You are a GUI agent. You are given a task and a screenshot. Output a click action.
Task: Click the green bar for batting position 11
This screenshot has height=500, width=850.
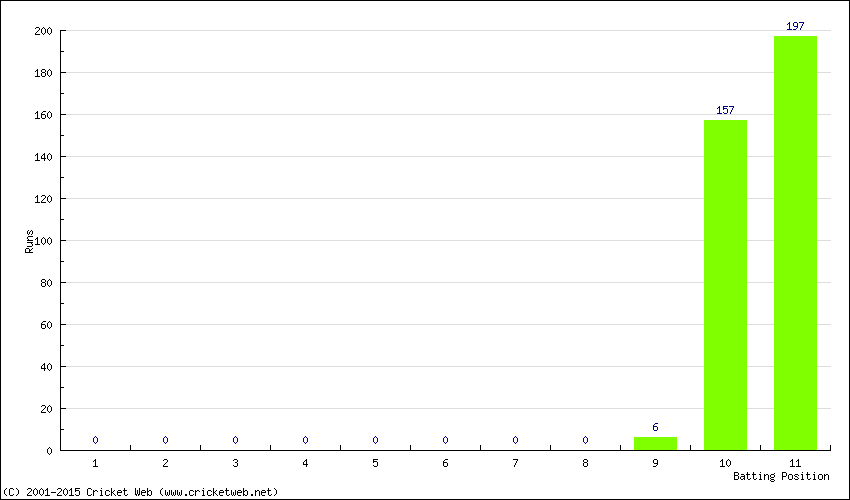point(795,243)
